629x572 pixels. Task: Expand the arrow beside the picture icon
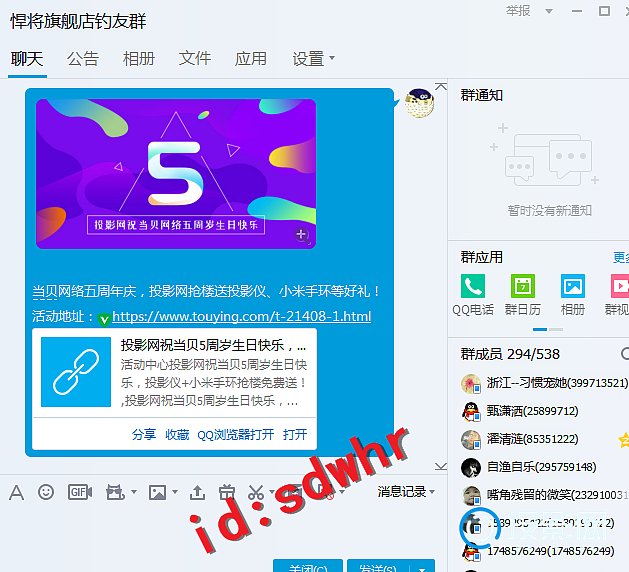point(174,491)
